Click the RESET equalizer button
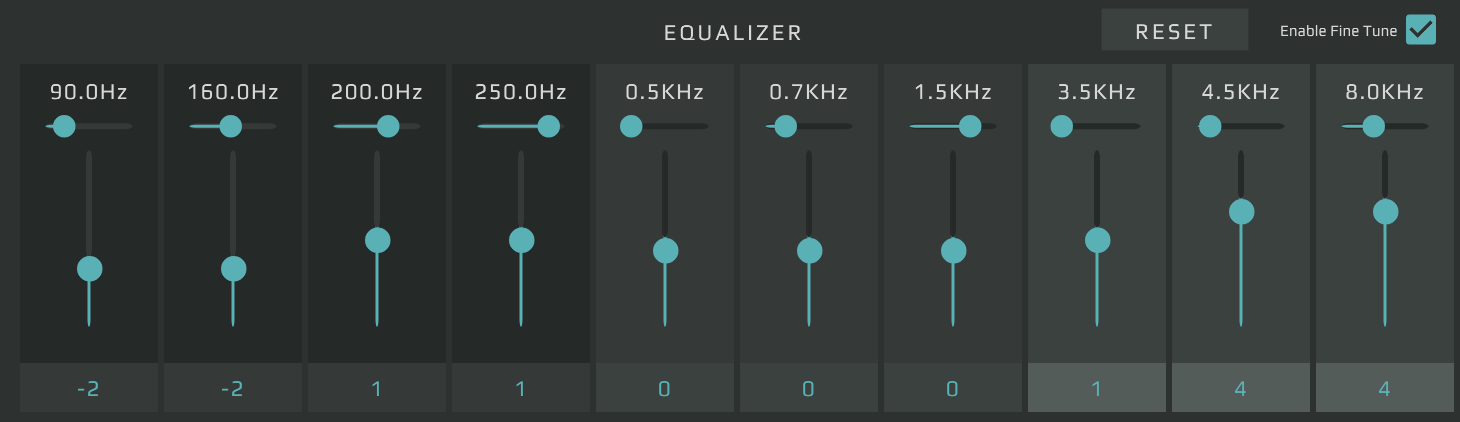Image resolution: width=1460 pixels, height=422 pixels. 1174,31
